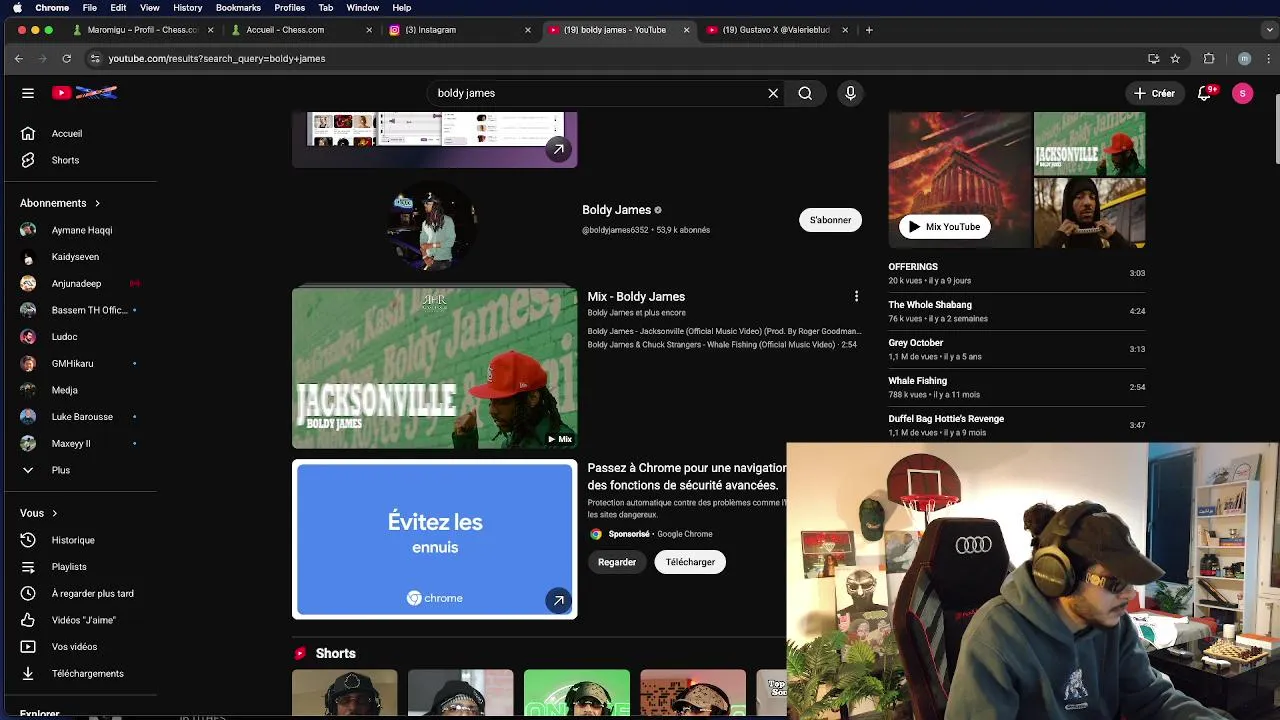Click S'abonner for Boldy James
This screenshot has height=720, width=1280.
[x=830, y=220]
